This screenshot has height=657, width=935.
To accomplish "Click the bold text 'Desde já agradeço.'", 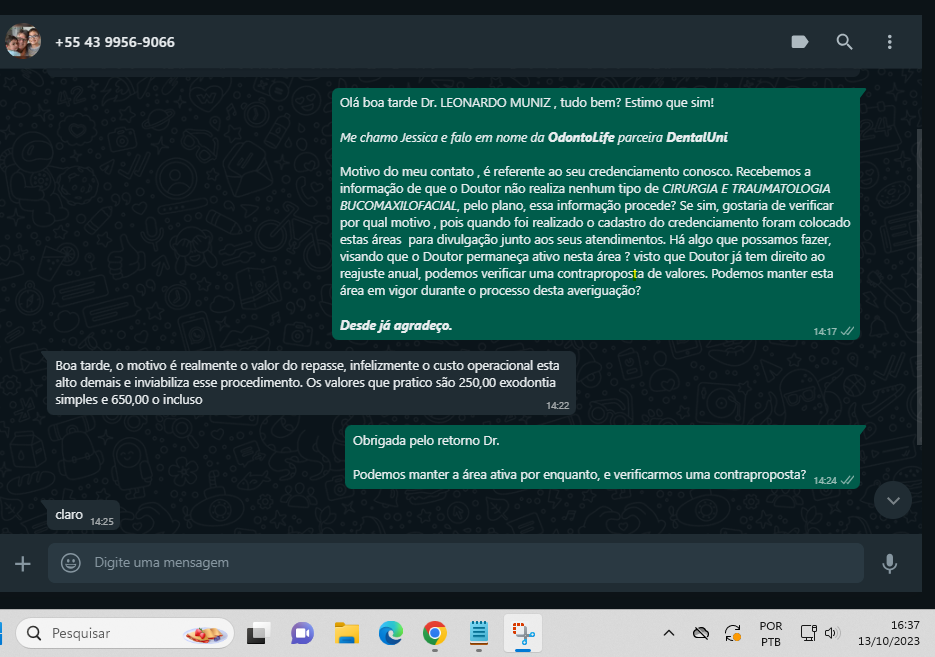I will coord(396,326).
